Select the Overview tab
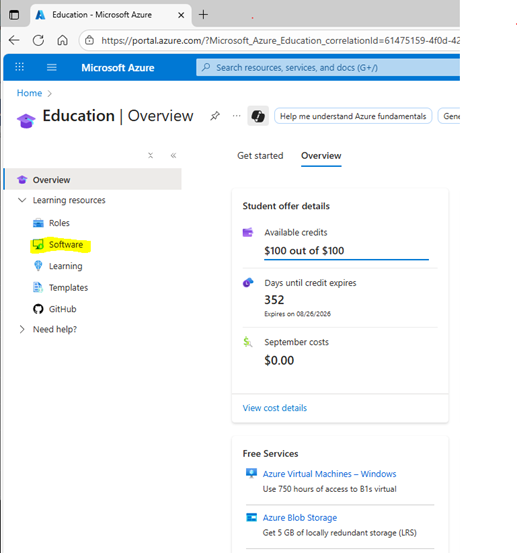Image resolution: width=517 pixels, height=553 pixels. (x=321, y=156)
